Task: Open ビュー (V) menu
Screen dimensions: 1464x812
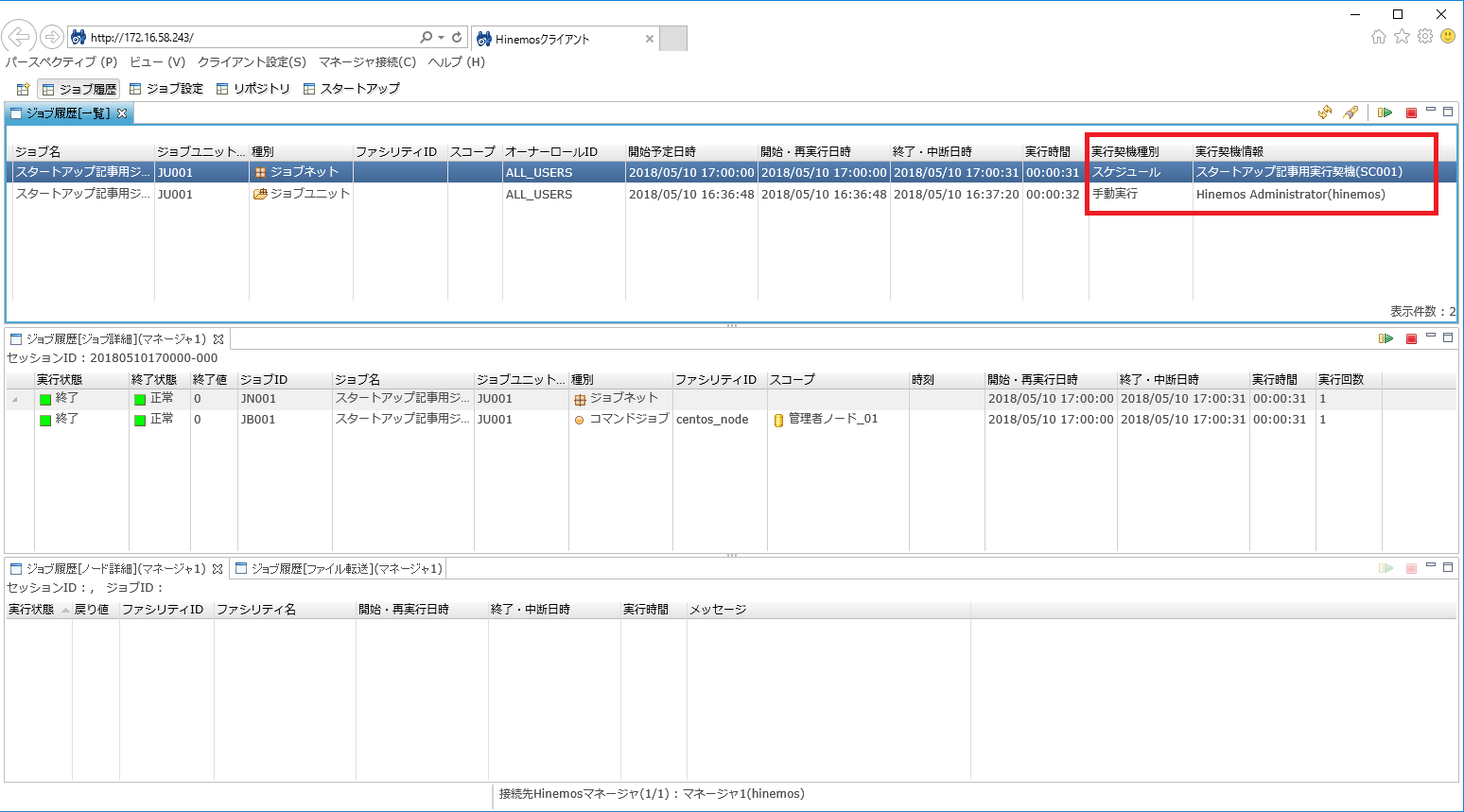Action: 157,62
